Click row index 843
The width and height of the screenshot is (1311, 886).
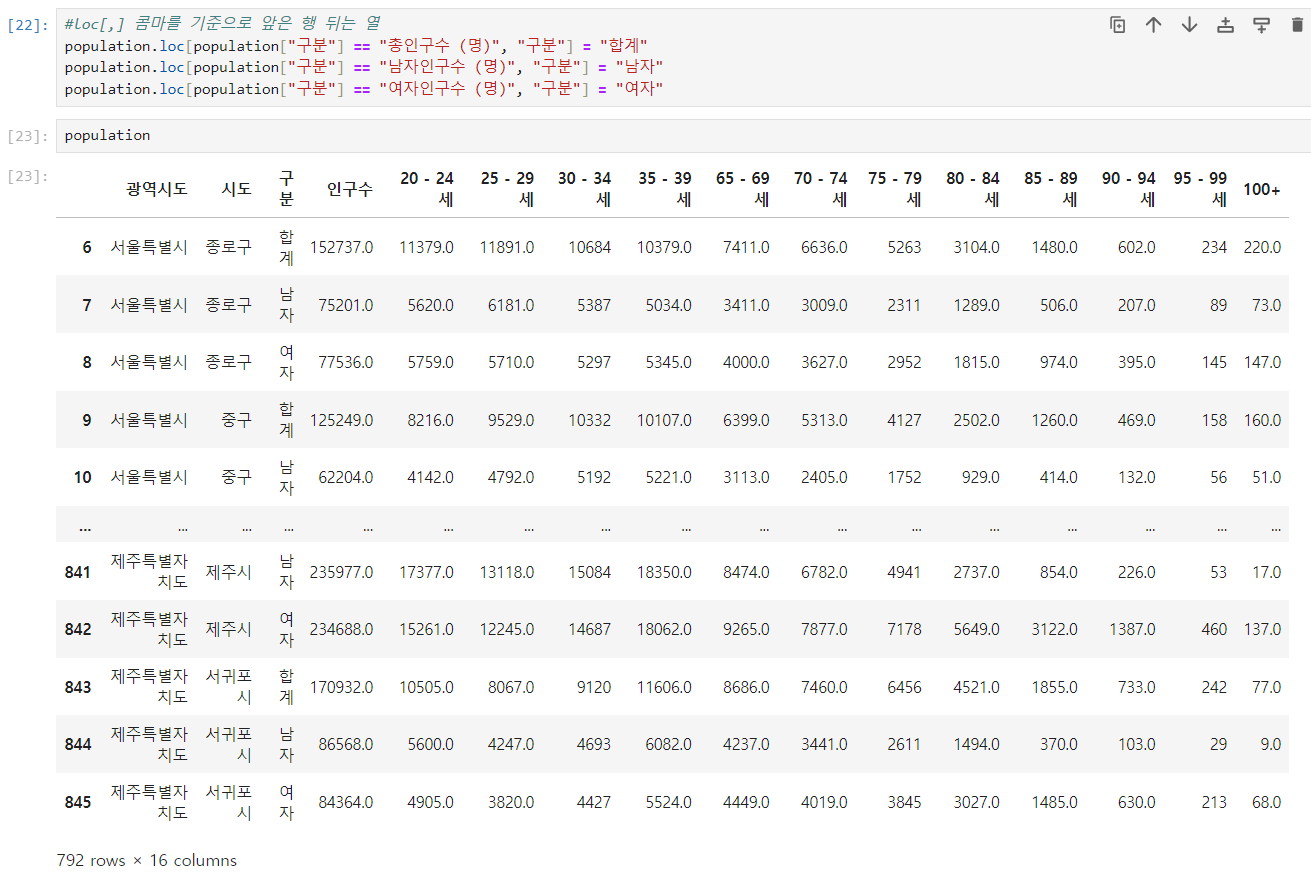(78, 687)
